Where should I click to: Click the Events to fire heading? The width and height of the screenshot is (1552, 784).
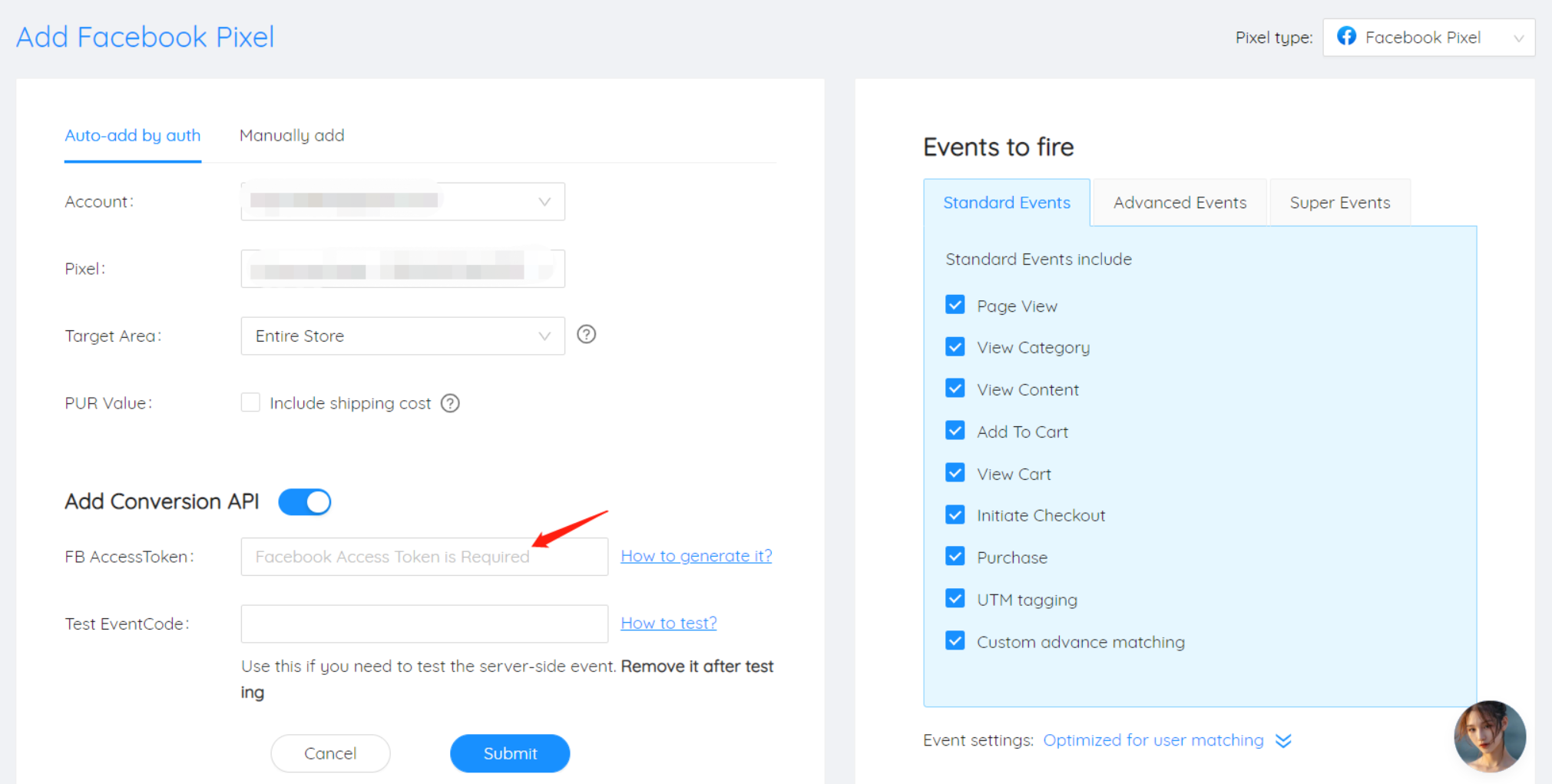click(x=998, y=147)
